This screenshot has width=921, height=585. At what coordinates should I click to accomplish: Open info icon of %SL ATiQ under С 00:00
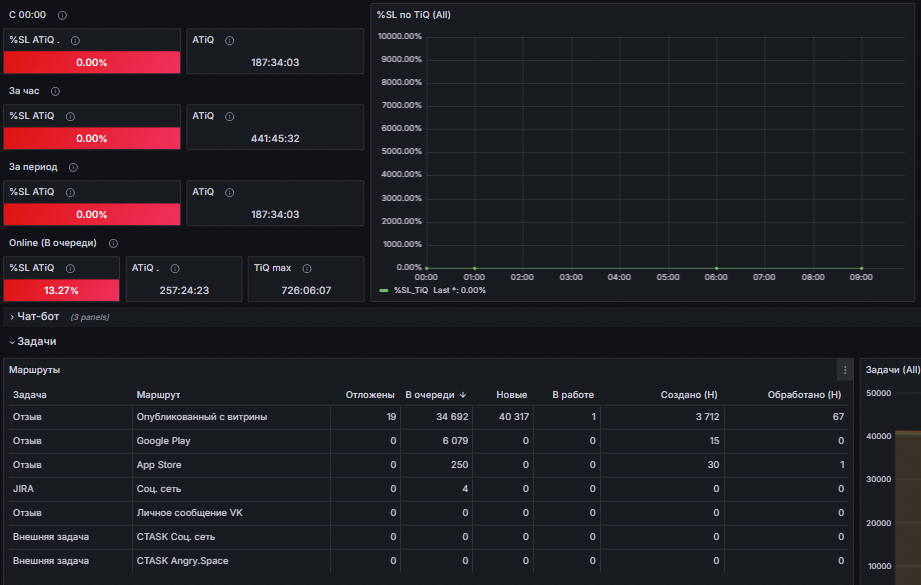pyautogui.click(x=75, y=41)
